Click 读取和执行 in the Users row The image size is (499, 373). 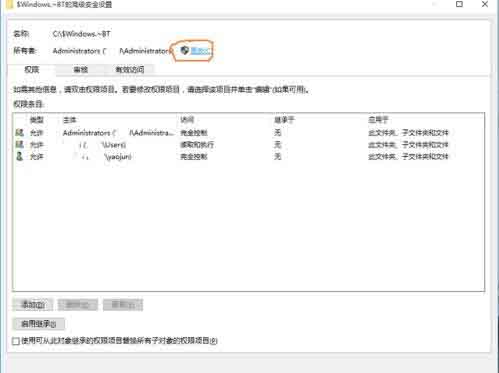coord(197,145)
